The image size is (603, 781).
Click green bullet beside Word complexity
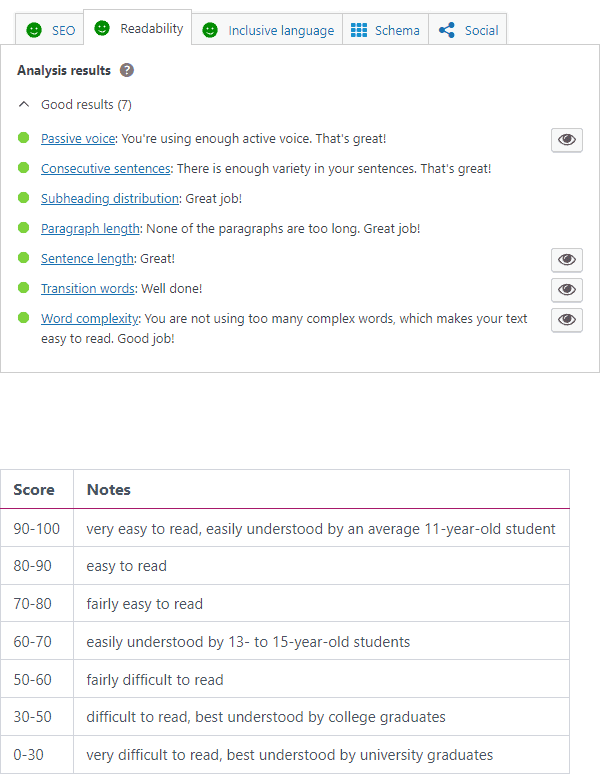[23, 317]
